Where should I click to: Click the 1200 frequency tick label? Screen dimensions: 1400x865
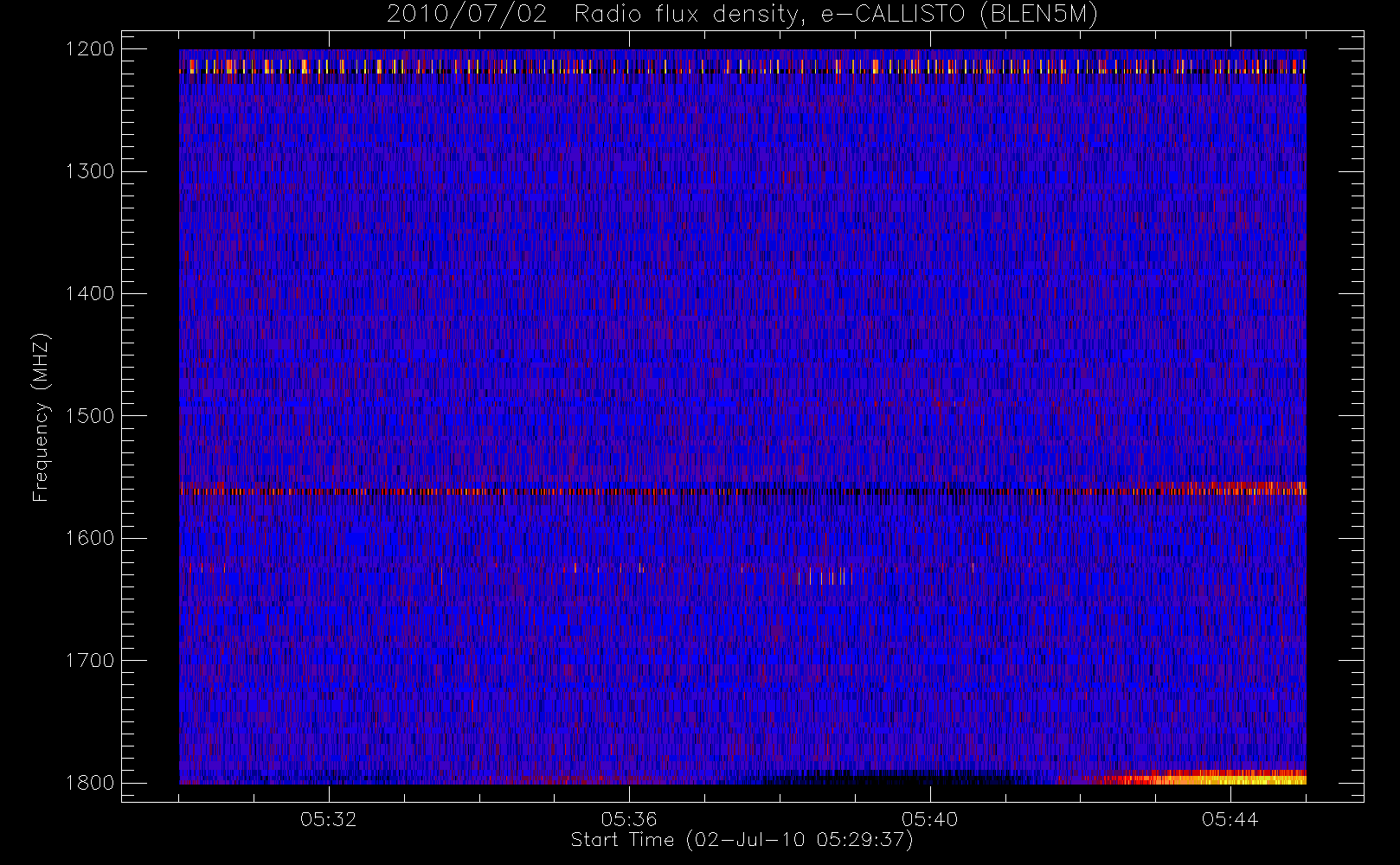coord(91,49)
